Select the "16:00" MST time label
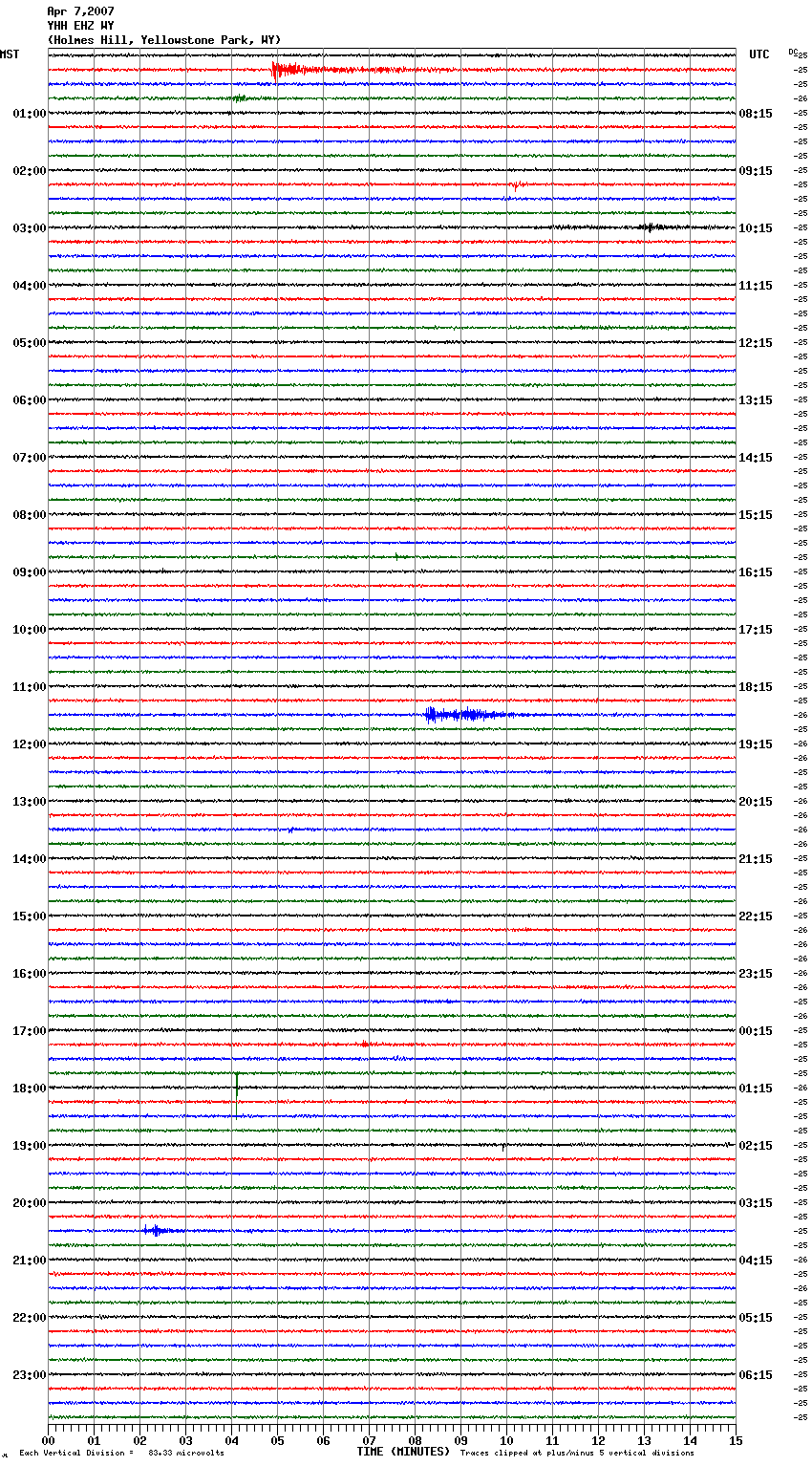Screen dimensions: 812x1466 pyautogui.click(x=30, y=974)
